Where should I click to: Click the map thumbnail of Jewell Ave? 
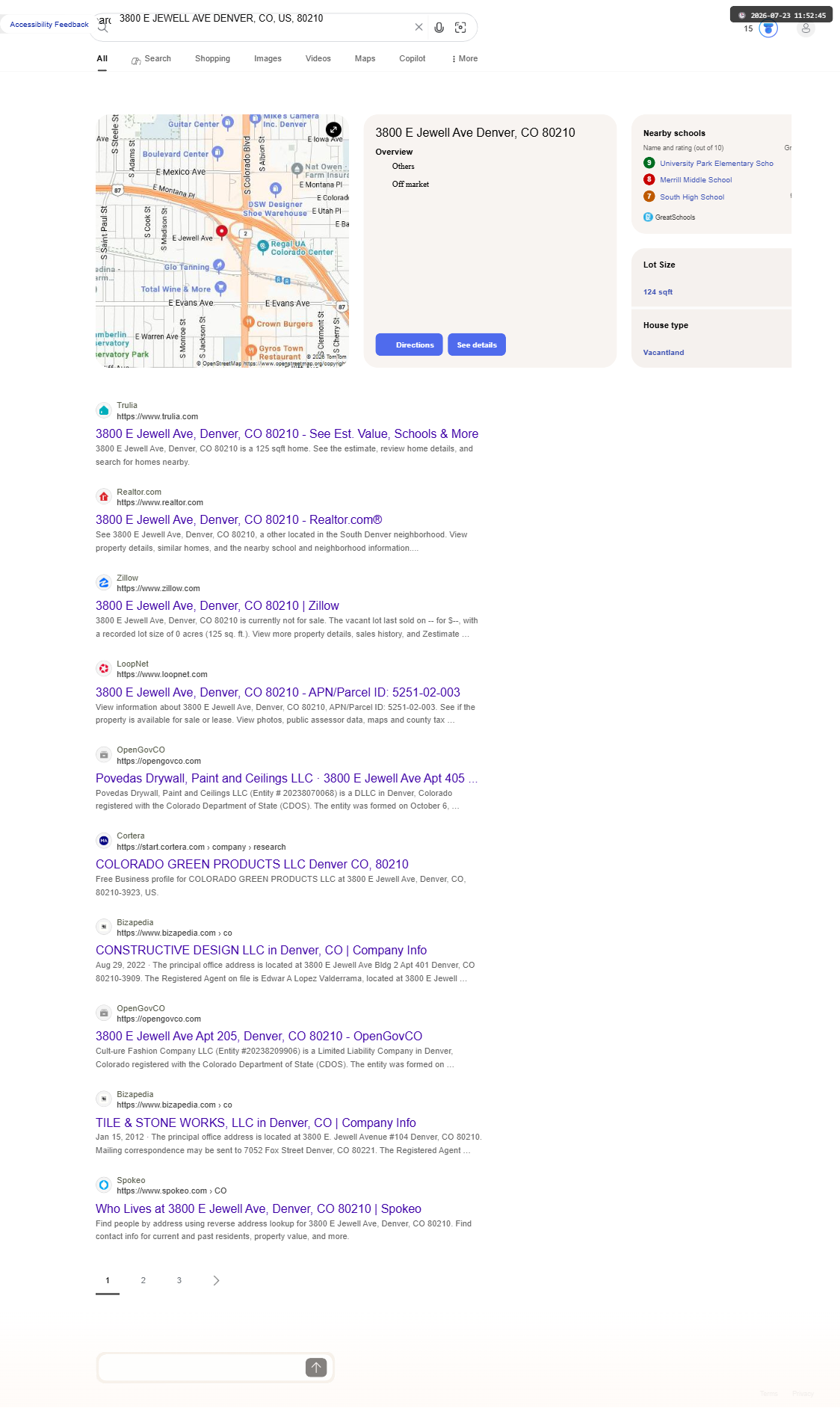(222, 241)
